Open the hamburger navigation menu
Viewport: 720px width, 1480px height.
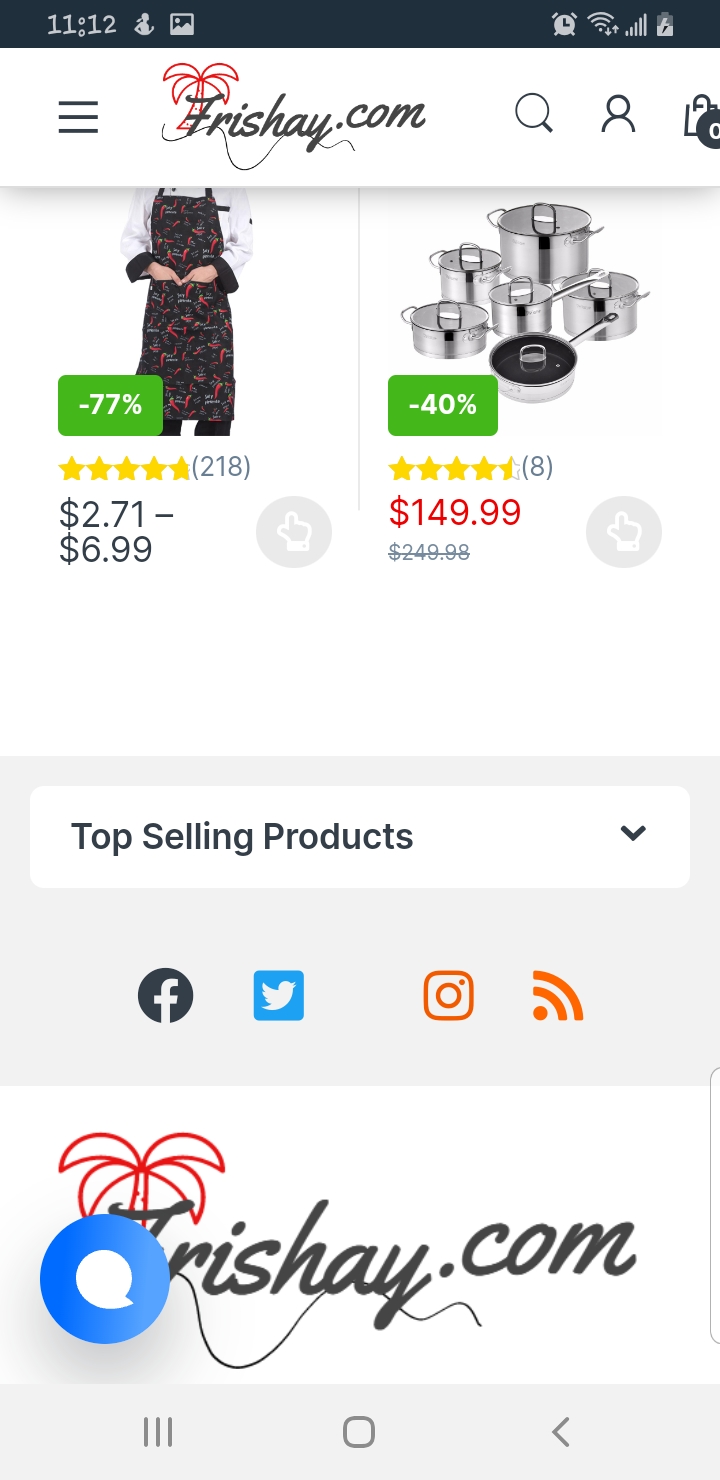click(x=78, y=117)
